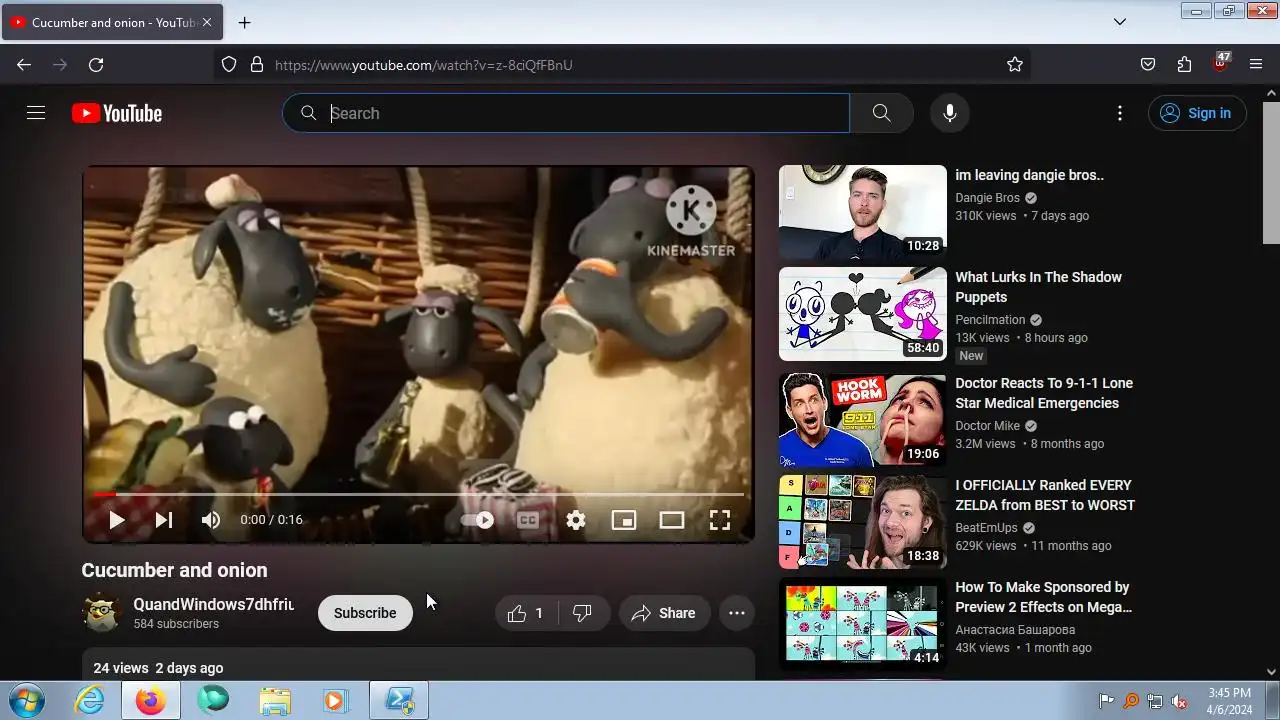Image resolution: width=1280 pixels, height=720 pixels.
Task: Open tracking protection shield info
Action: coord(229,64)
